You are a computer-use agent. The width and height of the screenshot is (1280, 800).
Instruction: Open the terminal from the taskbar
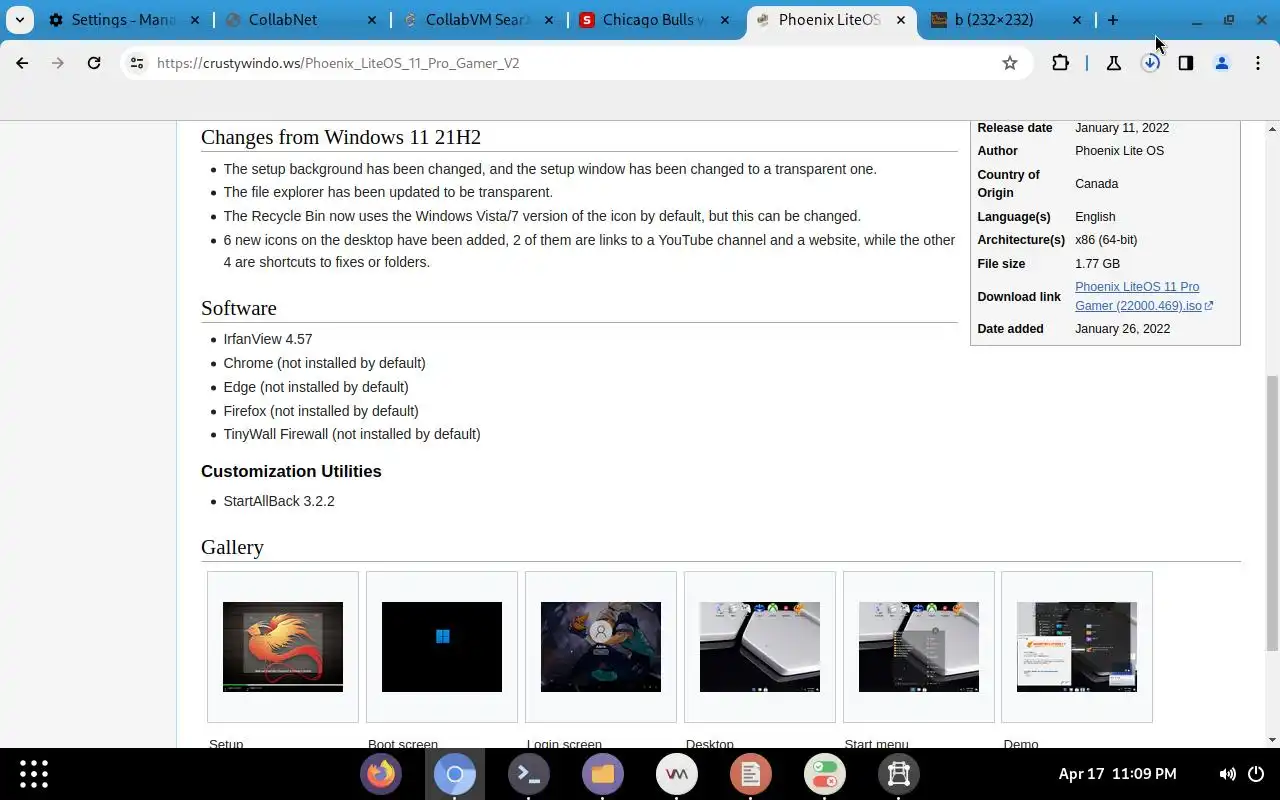click(529, 774)
